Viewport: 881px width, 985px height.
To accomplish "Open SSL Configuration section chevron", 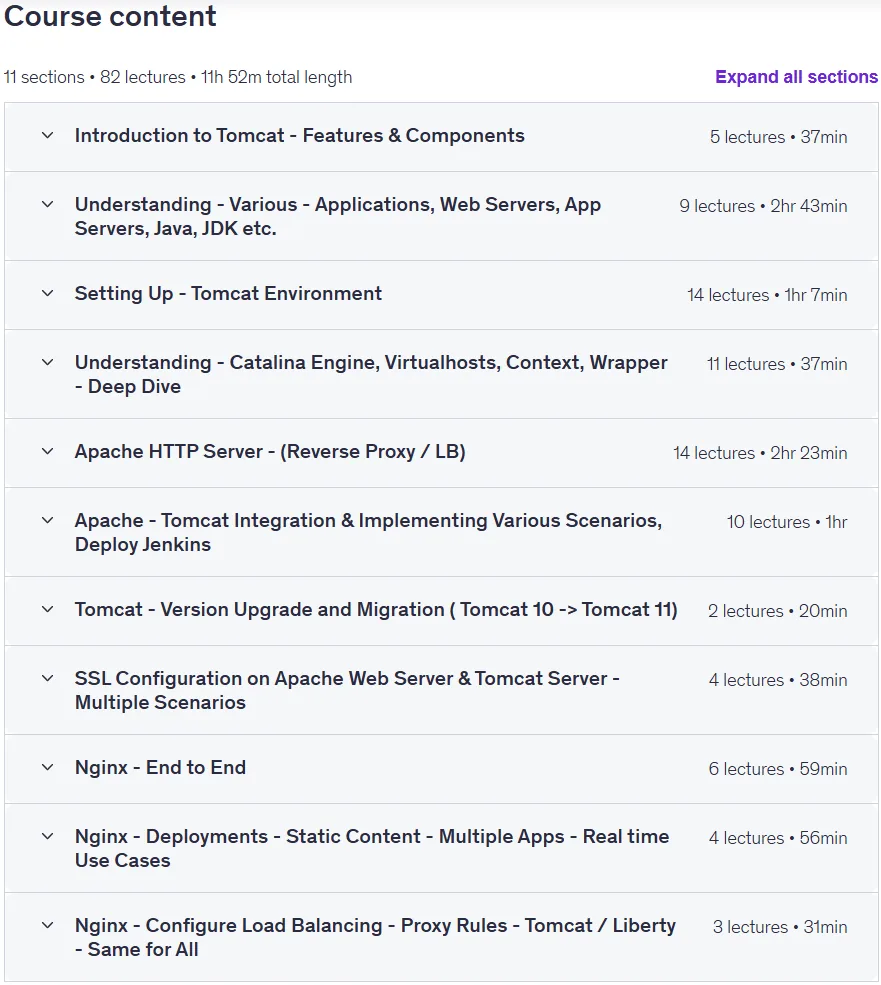I will [x=48, y=678].
